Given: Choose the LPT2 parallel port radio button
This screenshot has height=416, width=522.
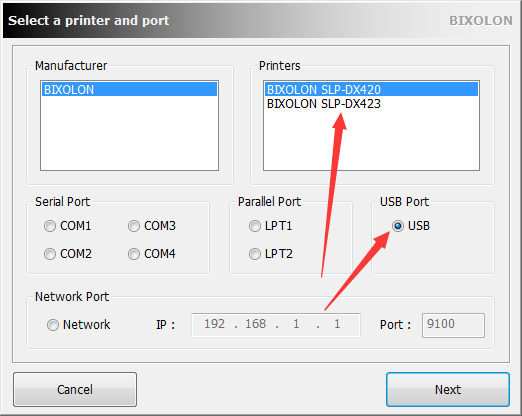Looking at the screenshot, I should pos(255,254).
